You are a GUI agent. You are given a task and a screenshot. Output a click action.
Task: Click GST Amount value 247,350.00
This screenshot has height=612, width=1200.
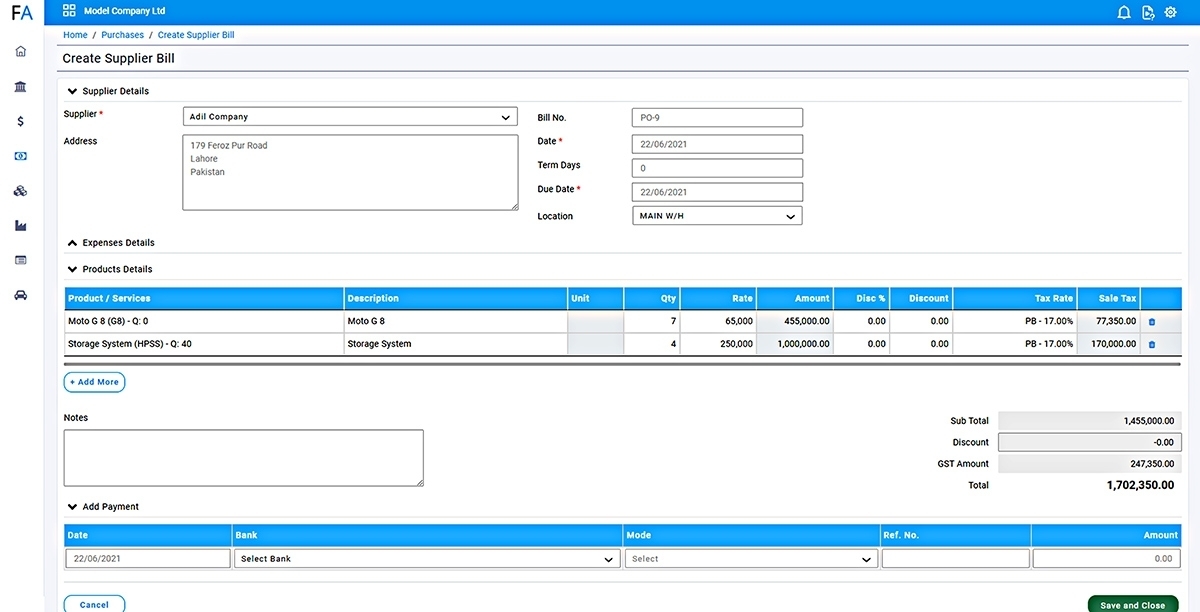coord(1090,464)
